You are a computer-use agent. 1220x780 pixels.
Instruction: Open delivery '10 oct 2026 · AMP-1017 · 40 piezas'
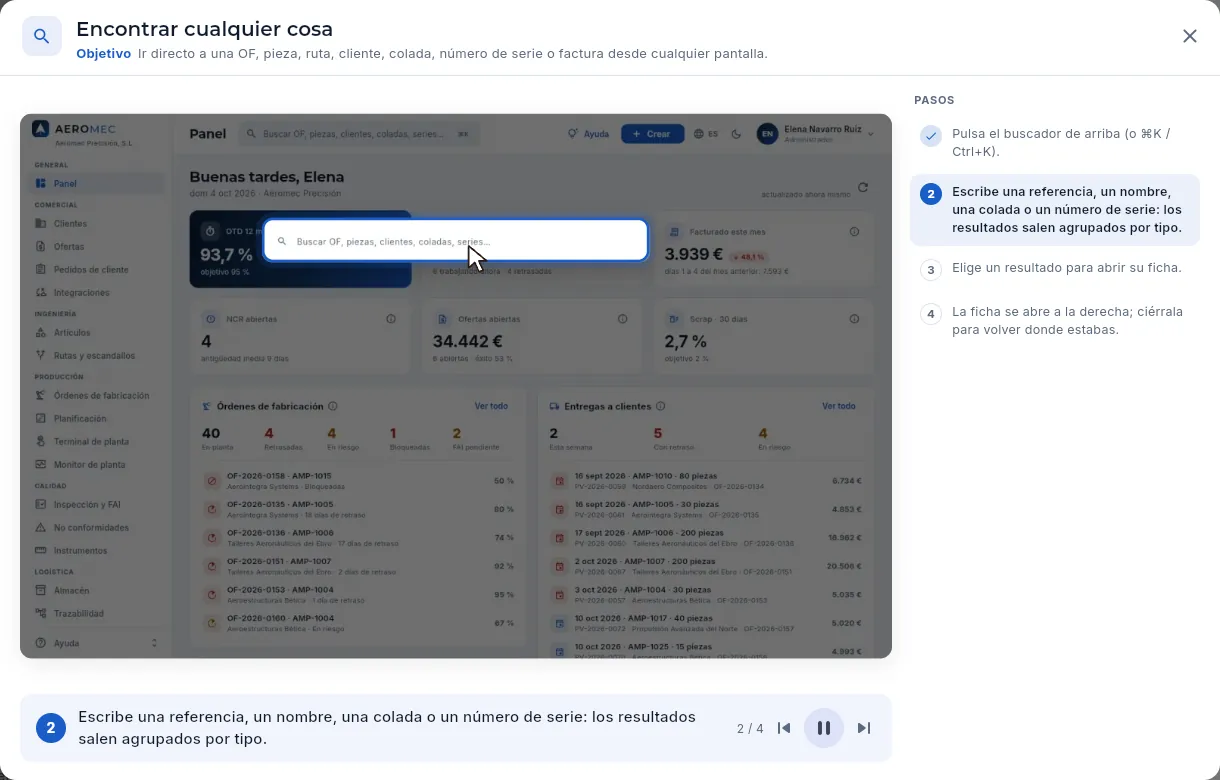706,623
